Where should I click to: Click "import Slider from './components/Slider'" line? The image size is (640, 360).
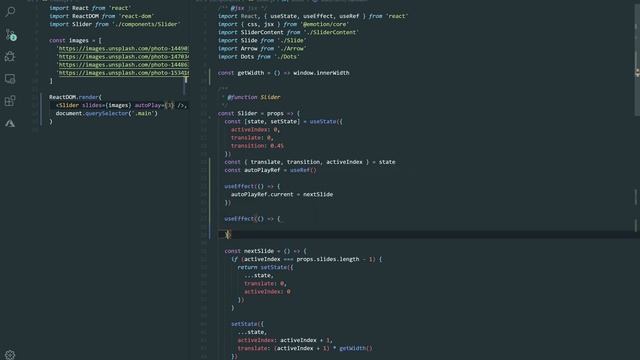(x=114, y=24)
